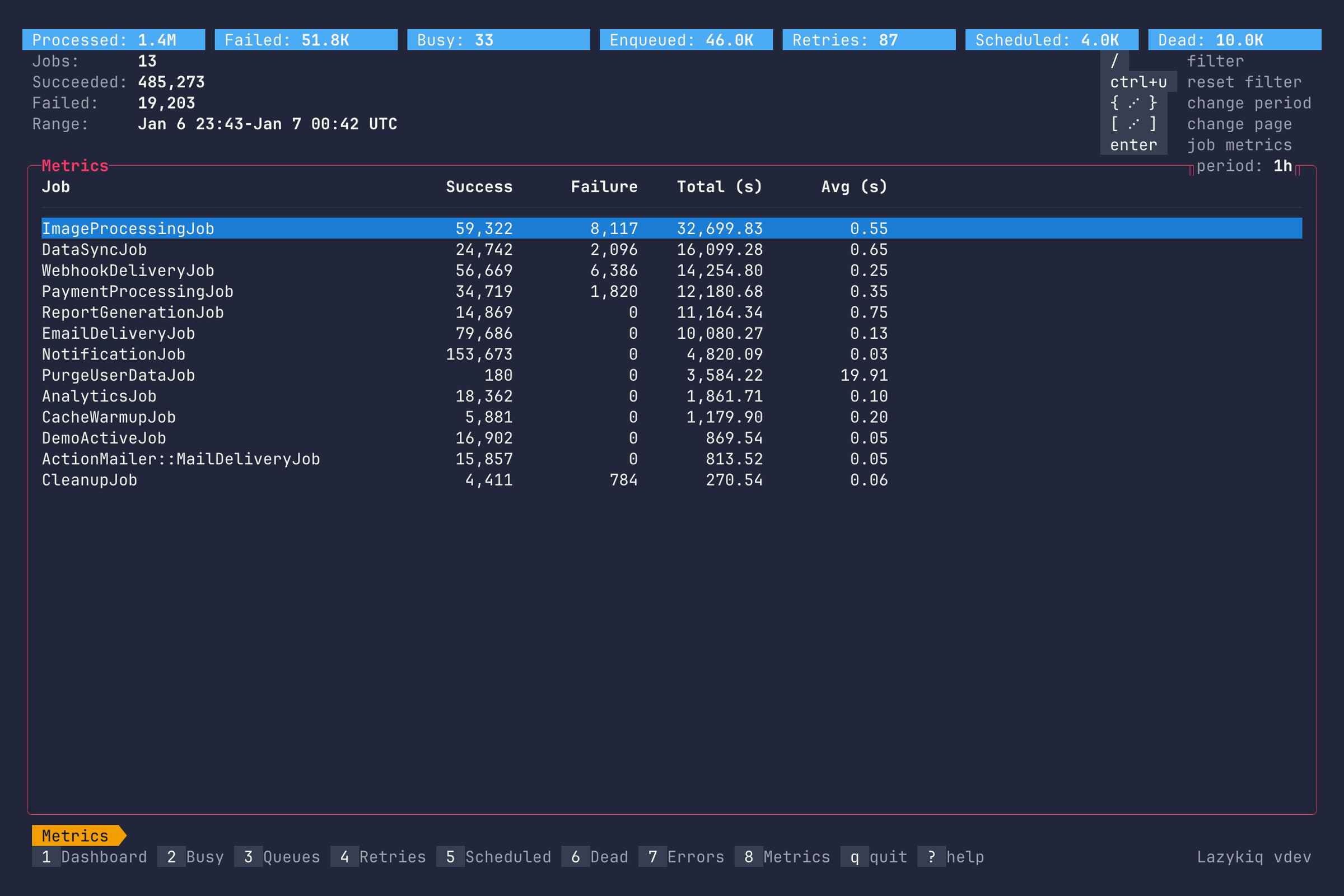Screen dimensions: 1344x896
Task: Click the Processed jobs badge
Action: tap(113, 39)
